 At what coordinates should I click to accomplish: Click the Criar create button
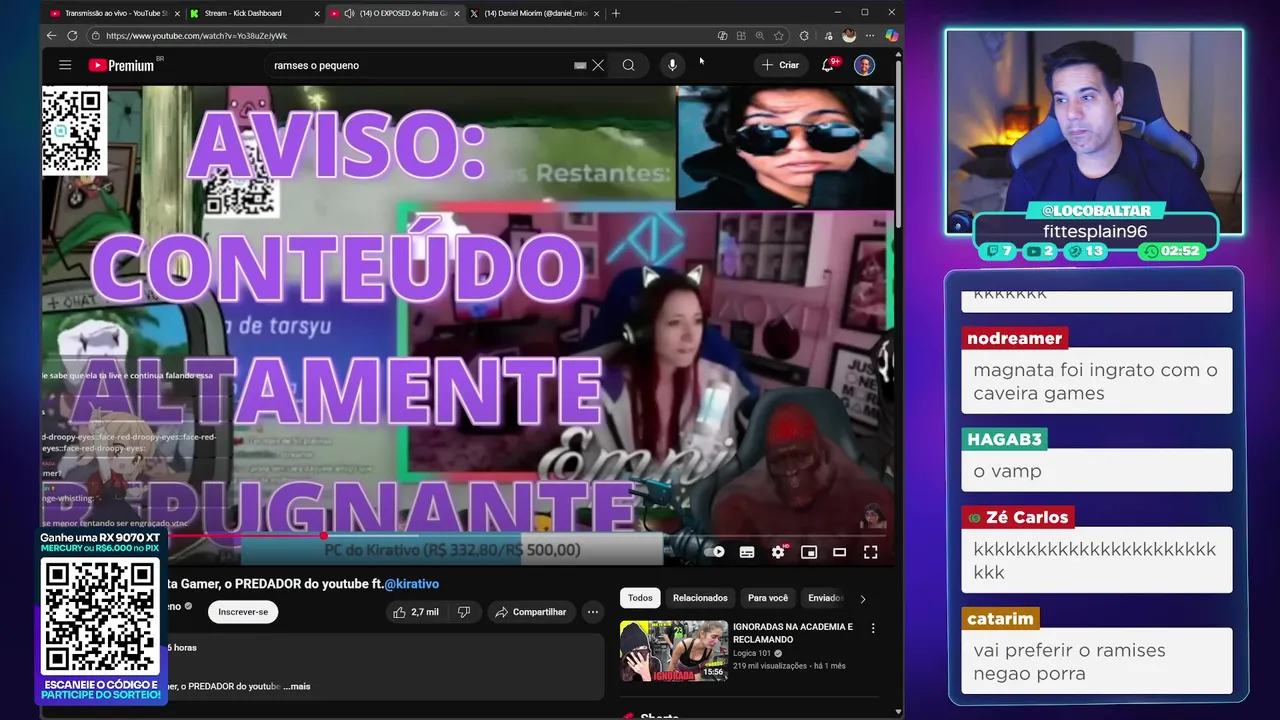point(780,65)
